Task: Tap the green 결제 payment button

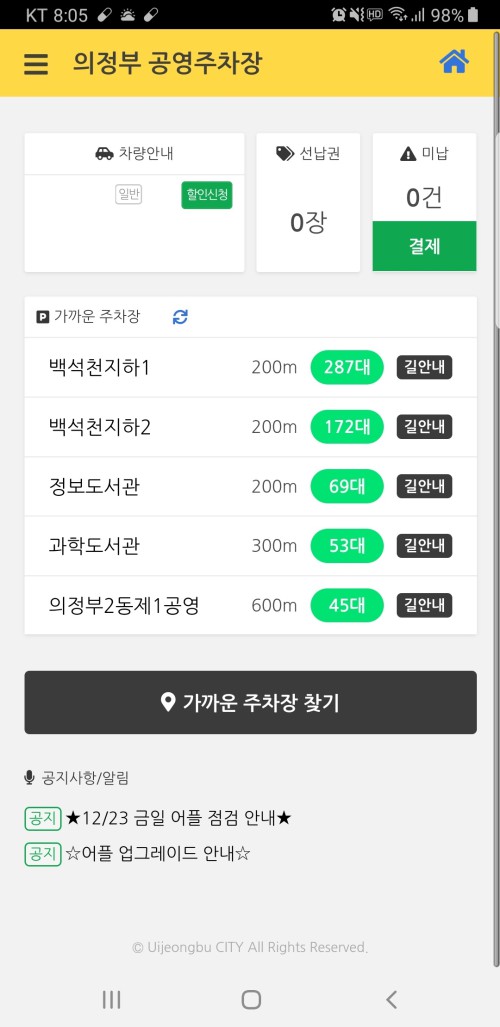Action: [x=425, y=246]
